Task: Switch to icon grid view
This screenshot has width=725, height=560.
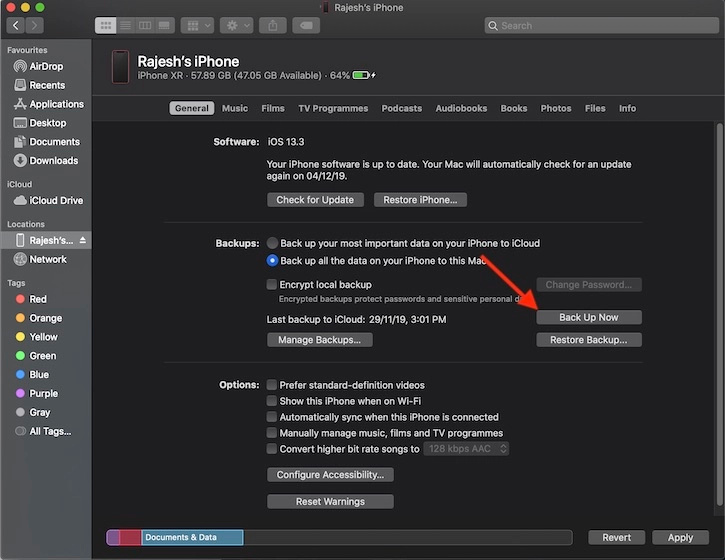Action: point(106,25)
